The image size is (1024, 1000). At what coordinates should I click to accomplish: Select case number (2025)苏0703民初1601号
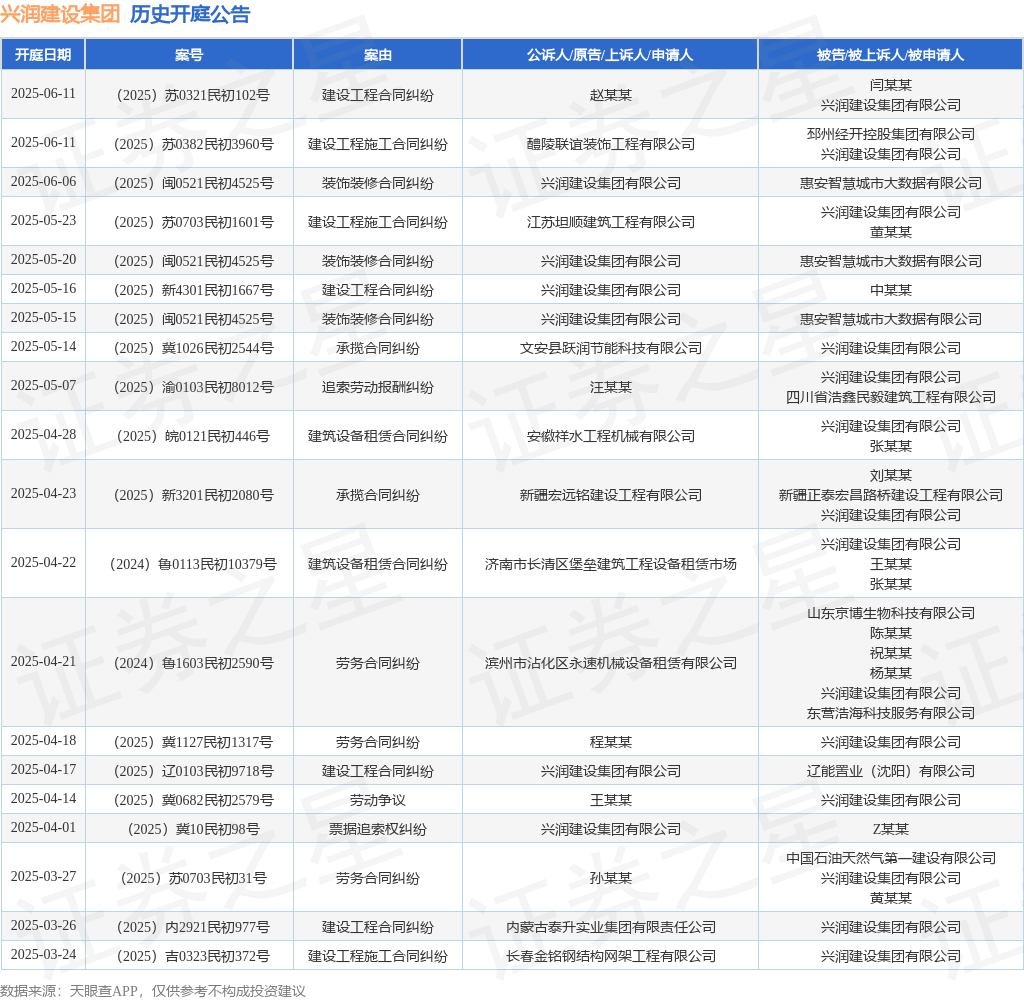(189, 222)
